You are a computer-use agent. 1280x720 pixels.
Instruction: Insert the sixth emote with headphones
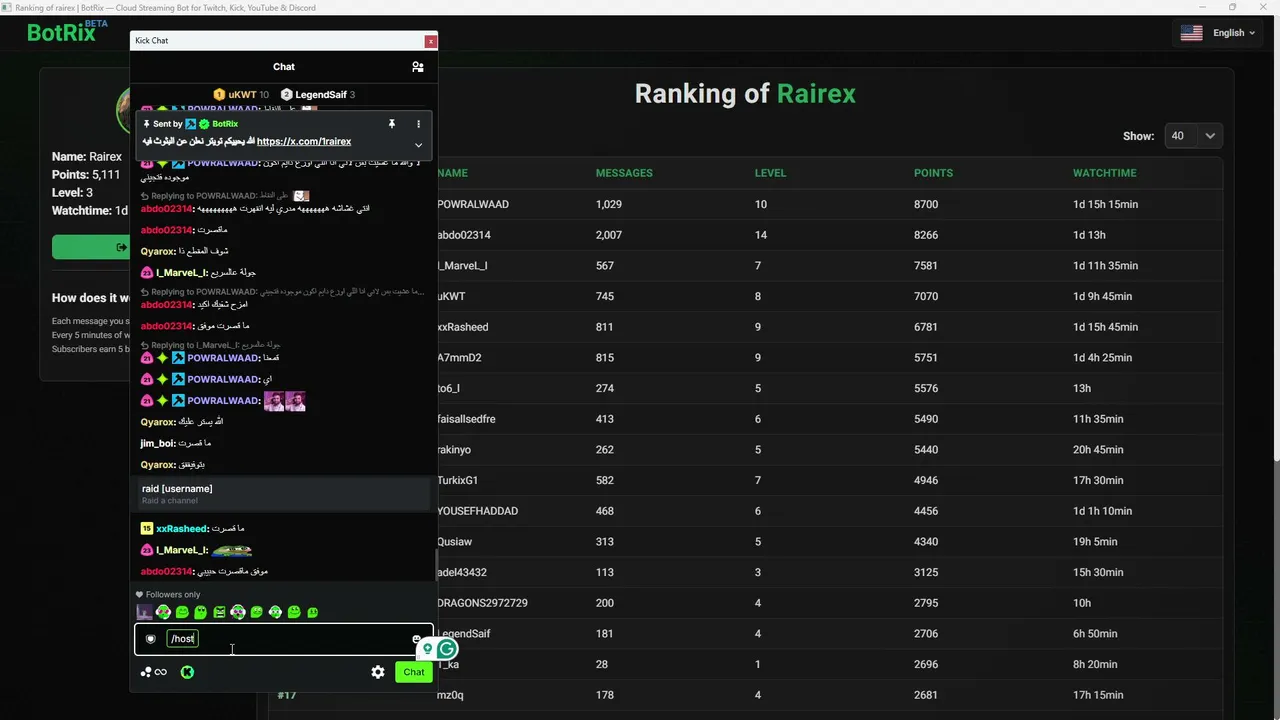click(238, 612)
